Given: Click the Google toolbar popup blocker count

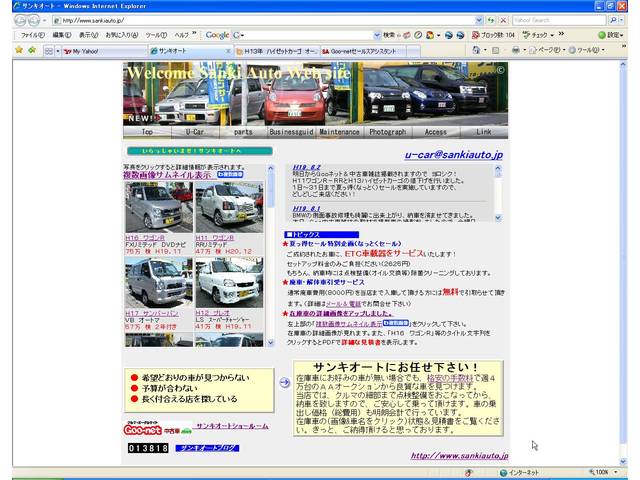Looking at the screenshot, I should pyautogui.click(x=493, y=35).
